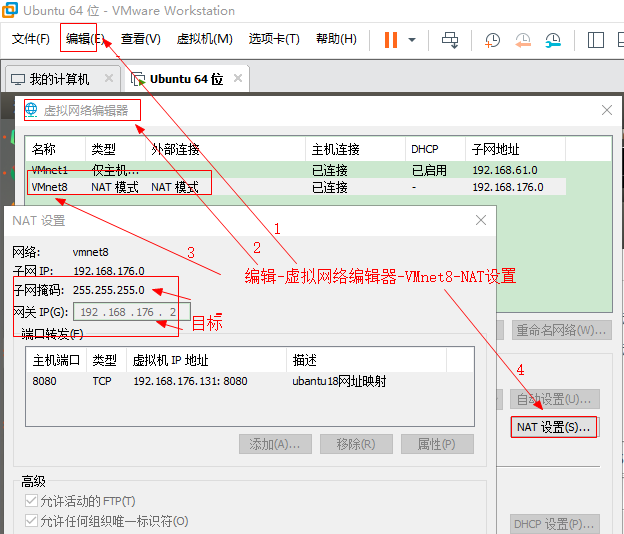Click the 描述 column header

click(367, 360)
